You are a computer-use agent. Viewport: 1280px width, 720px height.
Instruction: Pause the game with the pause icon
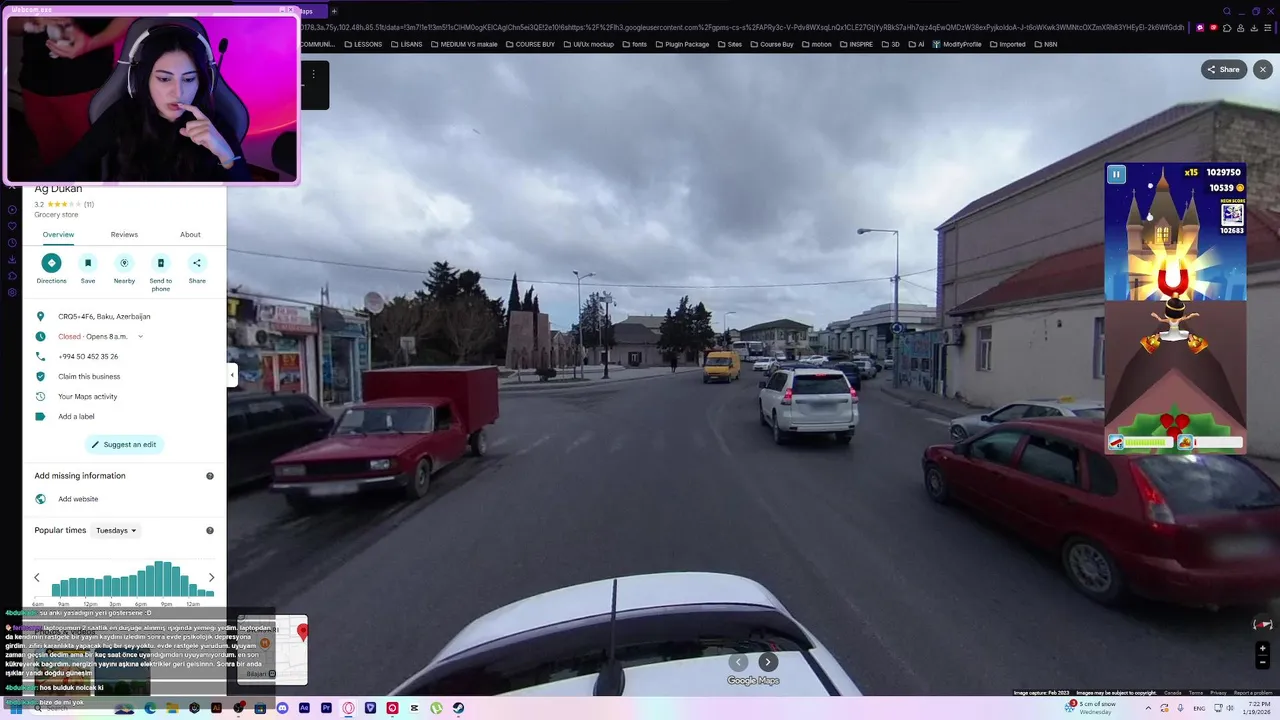[x=1116, y=174]
